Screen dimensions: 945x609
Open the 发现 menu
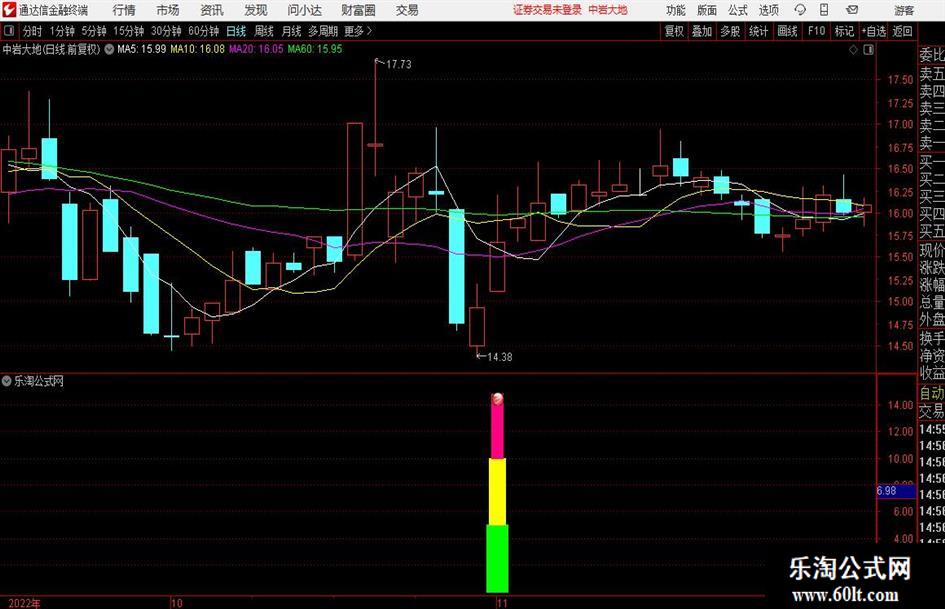click(256, 10)
